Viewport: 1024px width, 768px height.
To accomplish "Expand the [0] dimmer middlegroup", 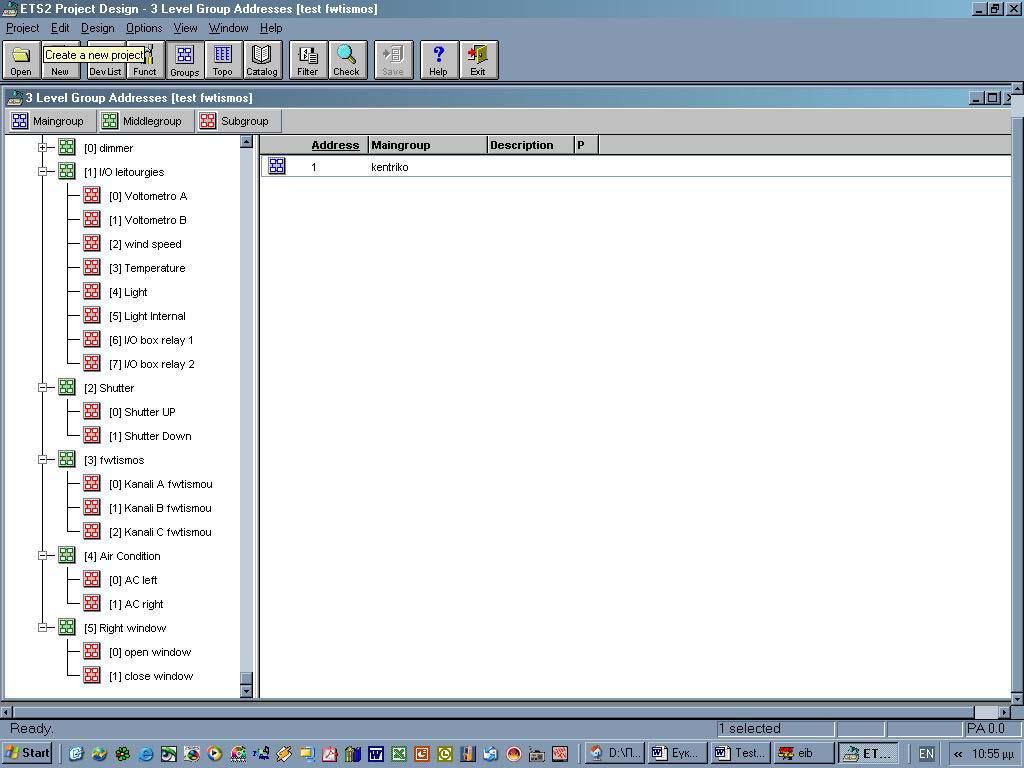I will [42, 148].
